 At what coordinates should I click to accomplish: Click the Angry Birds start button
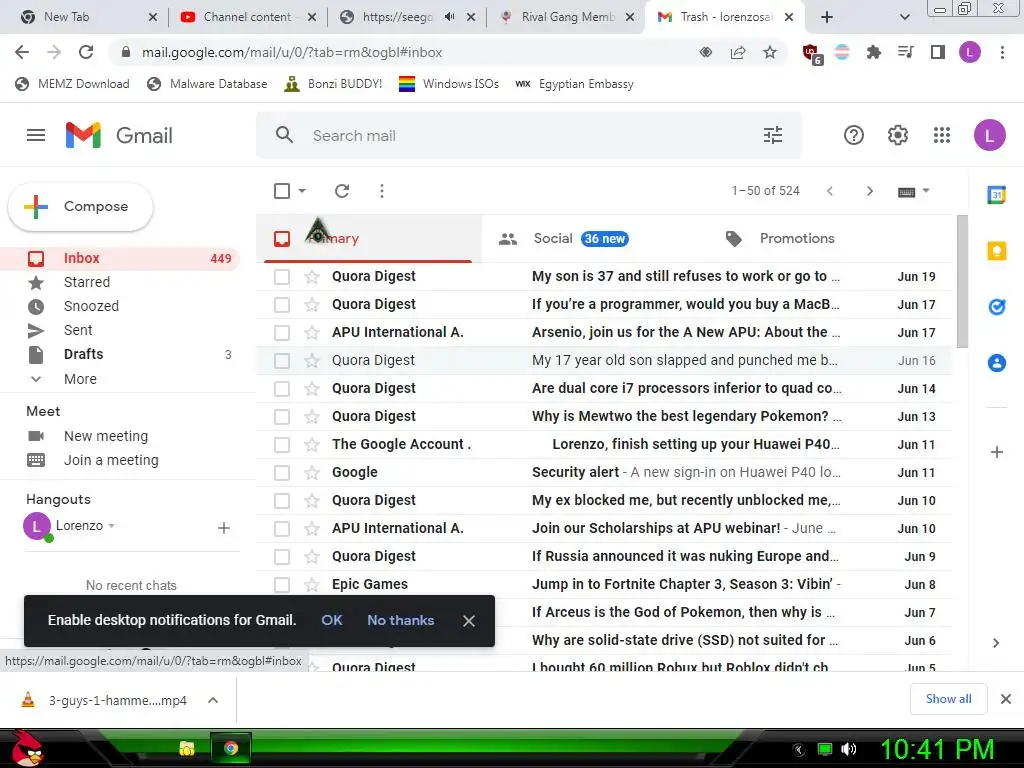[27, 748]
